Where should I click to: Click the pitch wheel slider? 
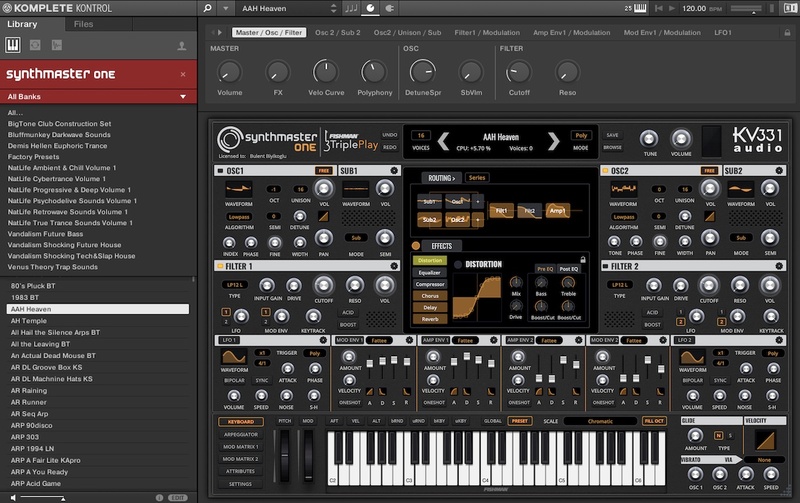(285, 455)
